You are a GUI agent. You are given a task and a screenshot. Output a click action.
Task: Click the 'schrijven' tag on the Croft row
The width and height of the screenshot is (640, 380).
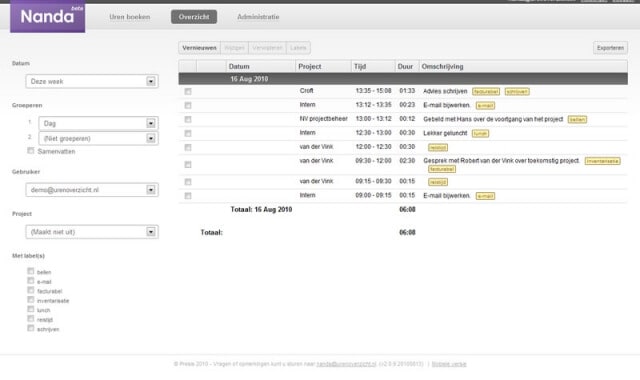pyautogui.click(x=517, y=92)
